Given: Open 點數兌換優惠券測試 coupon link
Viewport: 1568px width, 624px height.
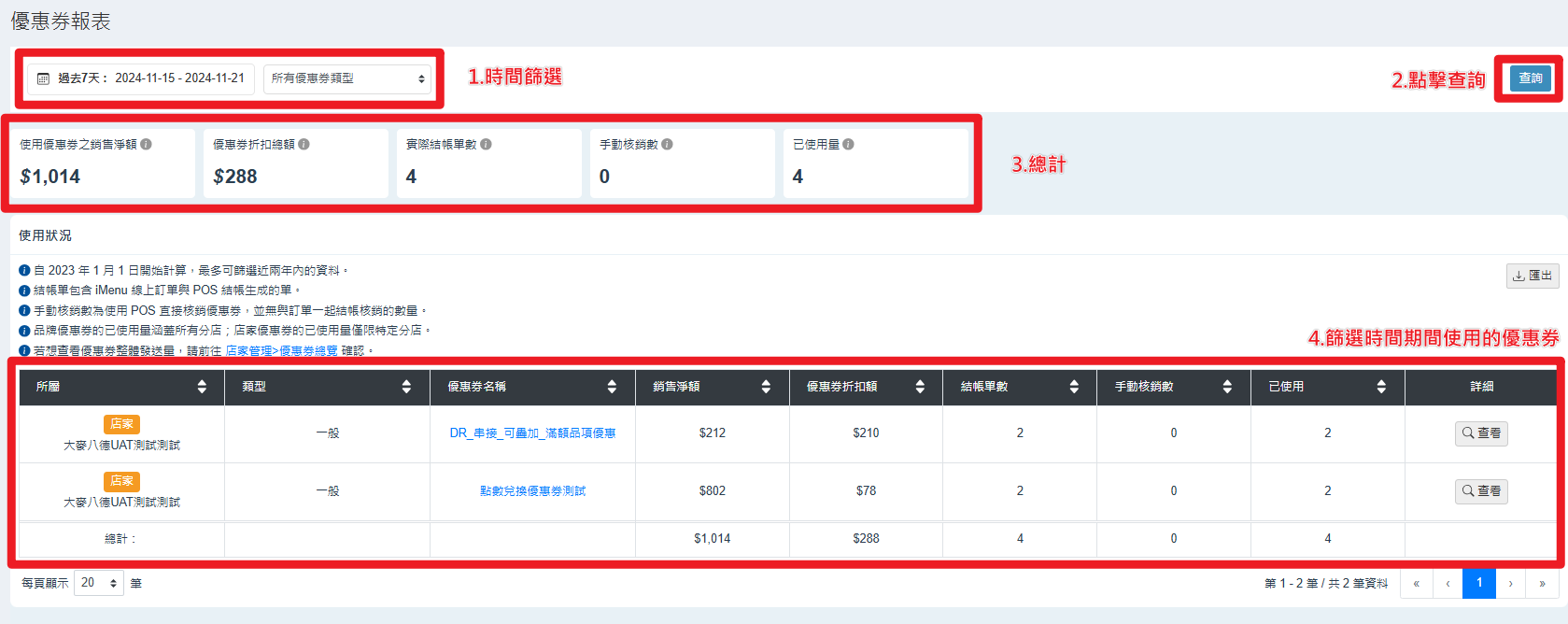Looking at the screenshot, I should [532, 491].
